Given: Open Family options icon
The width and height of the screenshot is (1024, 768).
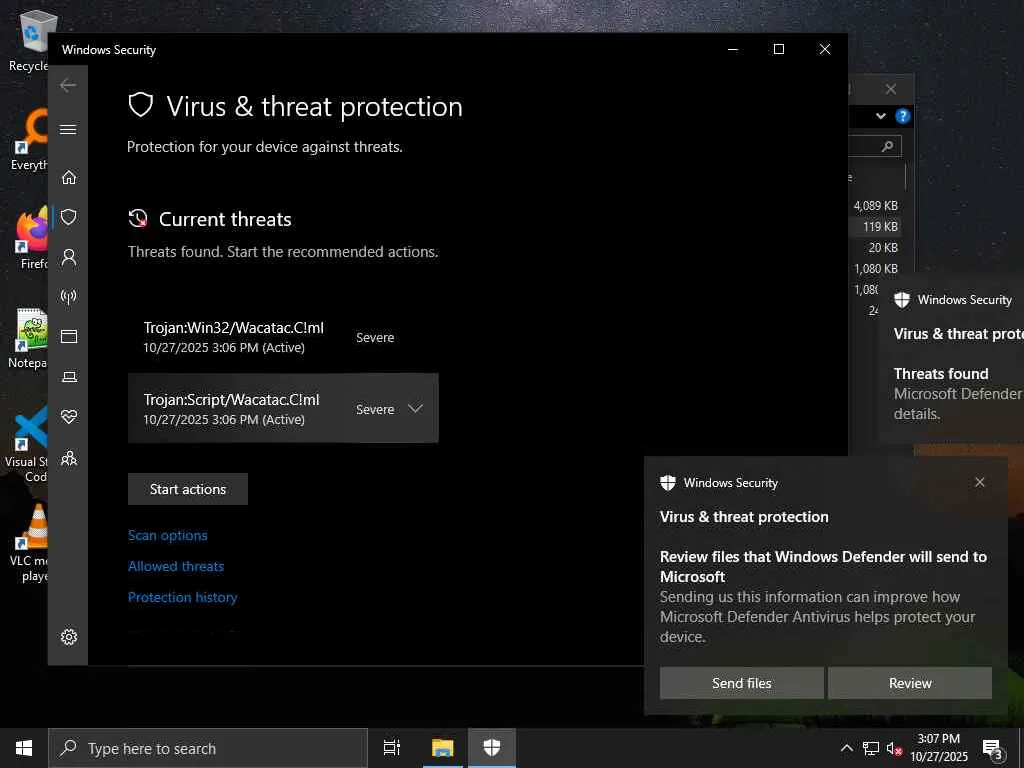Looking at the screenshot, I should (x=69, y=458).
